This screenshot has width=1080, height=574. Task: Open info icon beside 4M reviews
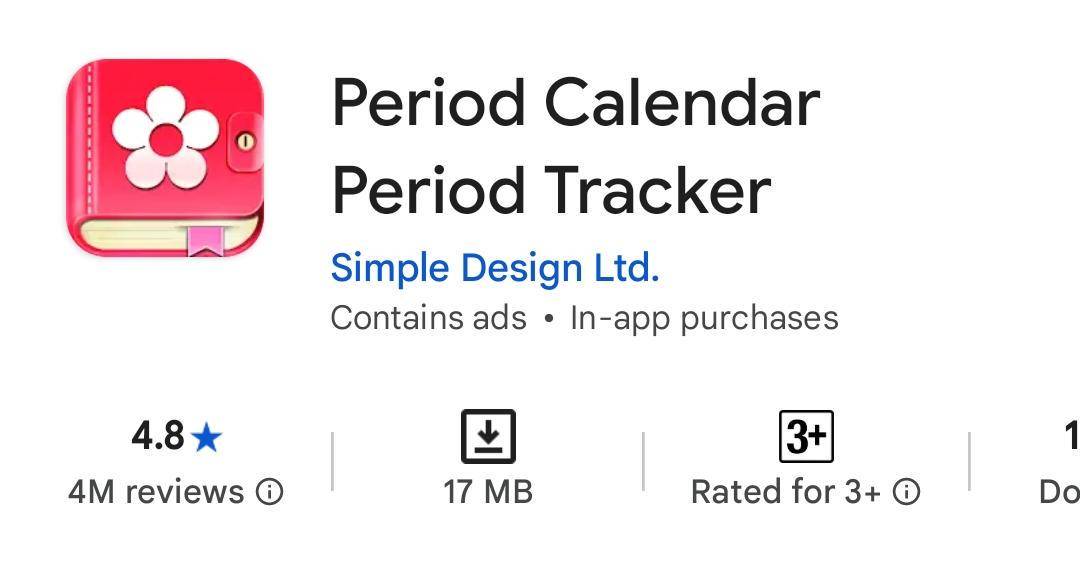click(269, 492)
